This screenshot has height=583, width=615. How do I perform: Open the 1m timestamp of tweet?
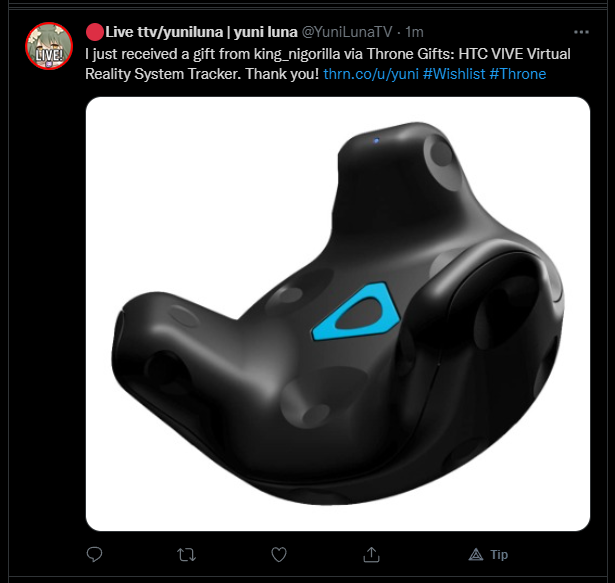coord(414,32)
